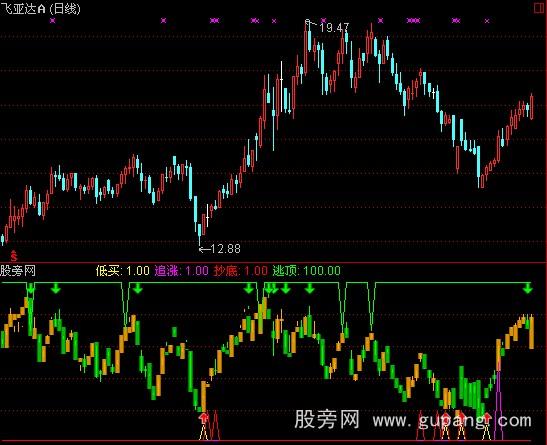Screen dimensions: 547x445
Task: Select the 股旁网 indicator name label
Action: [18, 271]
